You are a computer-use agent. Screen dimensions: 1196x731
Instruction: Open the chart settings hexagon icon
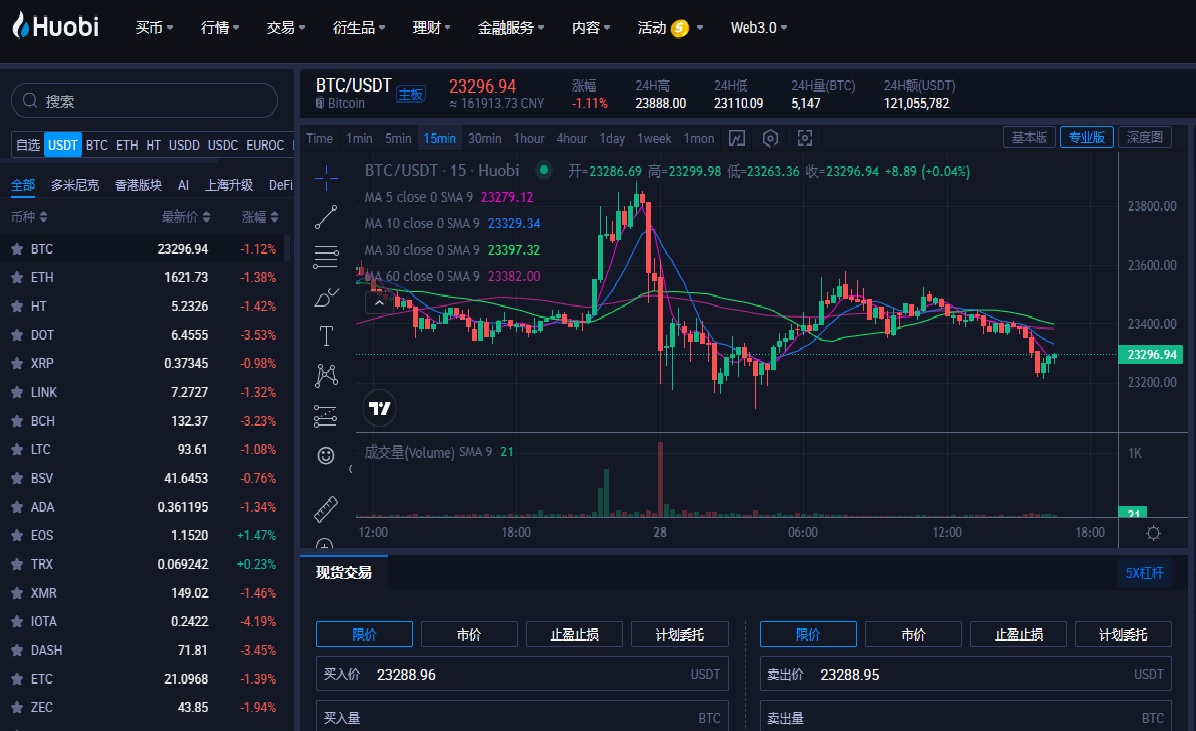pyautogui.click(x=770, y=138)
